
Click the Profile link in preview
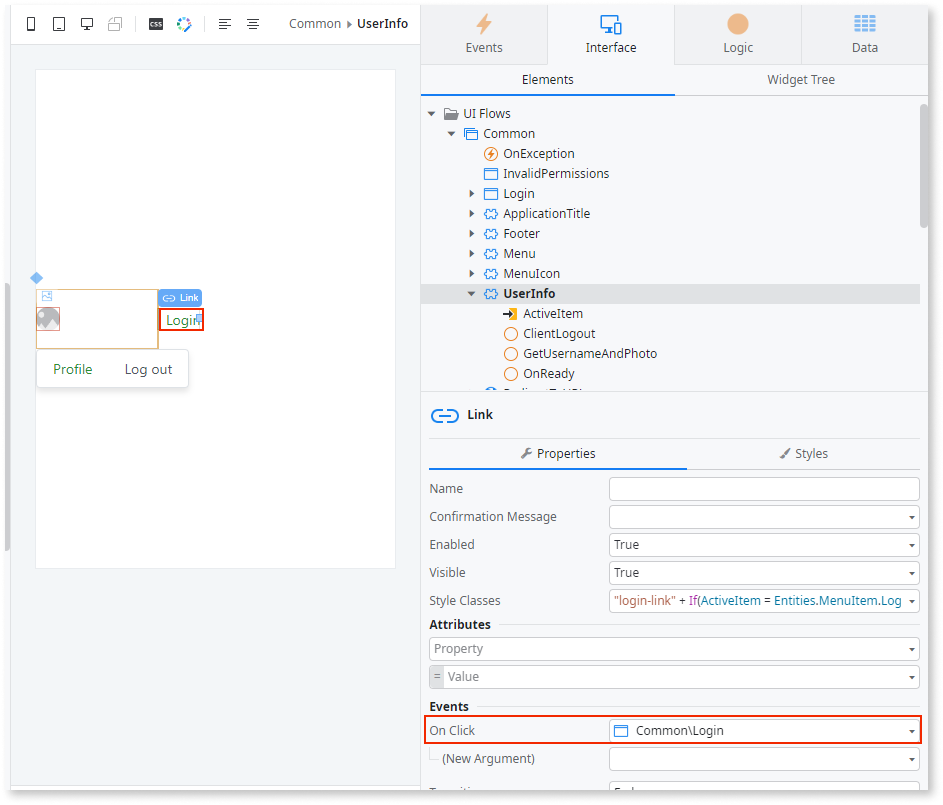click(72, 369)
